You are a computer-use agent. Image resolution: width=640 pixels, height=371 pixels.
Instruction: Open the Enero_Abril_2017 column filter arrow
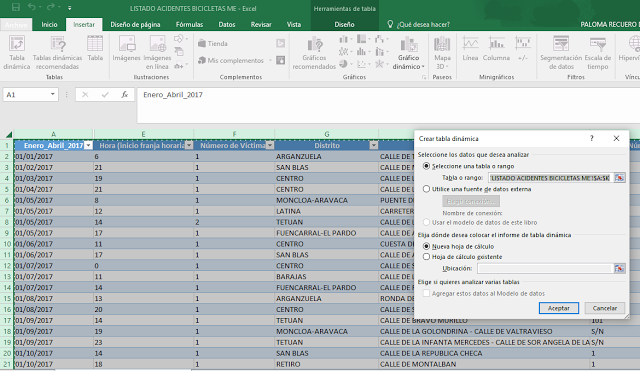point(88,146)
